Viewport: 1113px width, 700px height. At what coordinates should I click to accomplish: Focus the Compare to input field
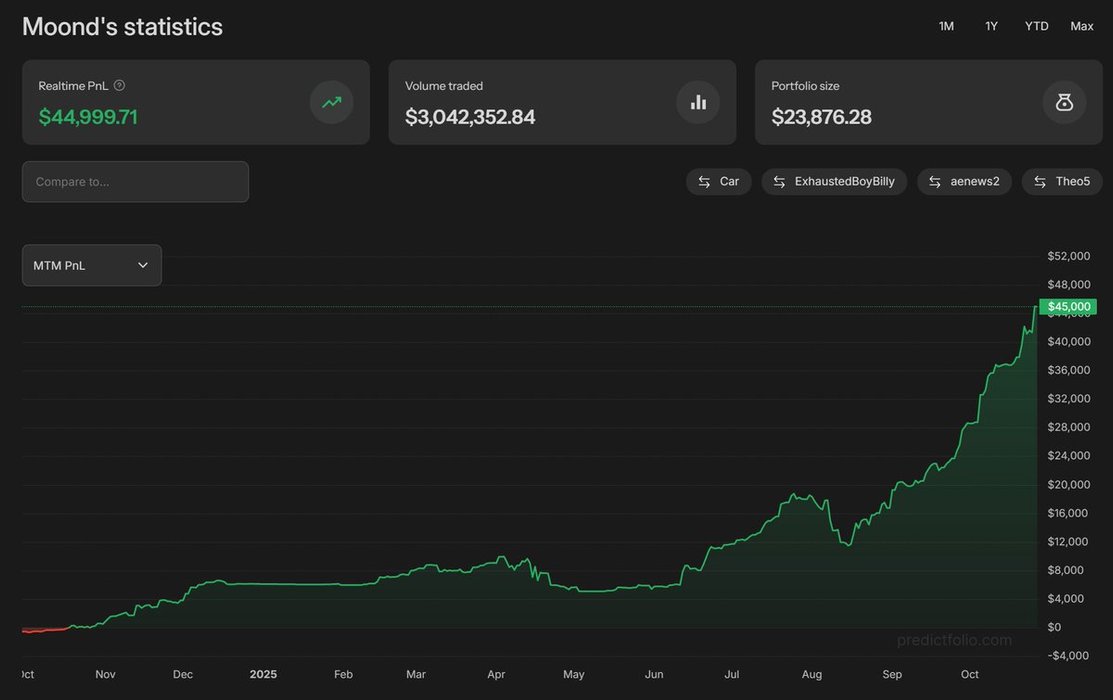pyautogui.click(x=135, y=182)
